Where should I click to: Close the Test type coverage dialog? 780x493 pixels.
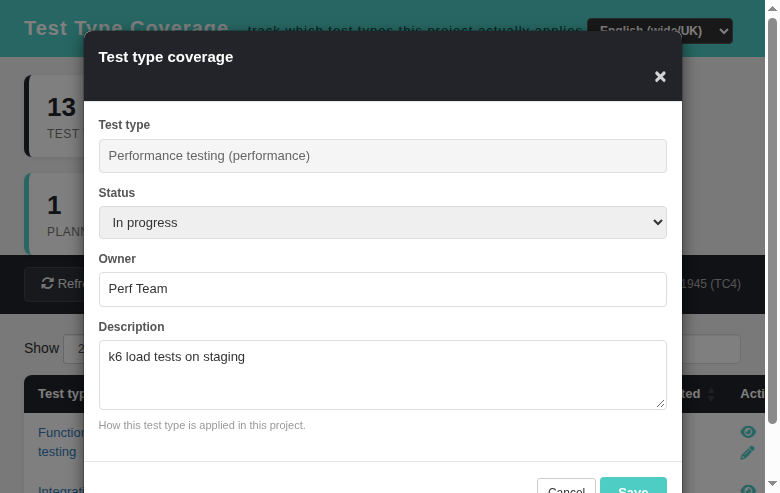[x=660, y=77]
